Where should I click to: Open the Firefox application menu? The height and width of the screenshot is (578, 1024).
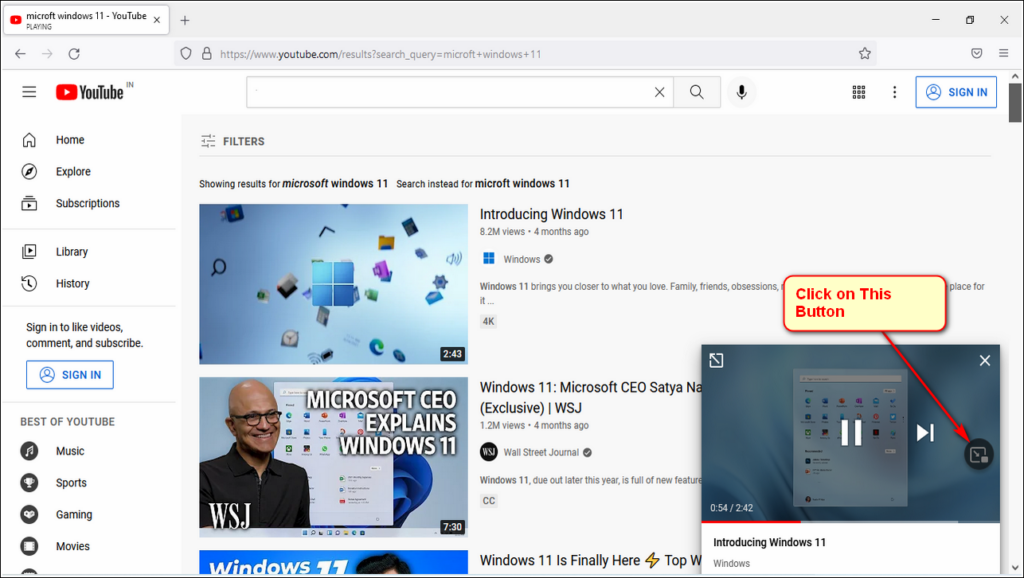point(1004,54)
